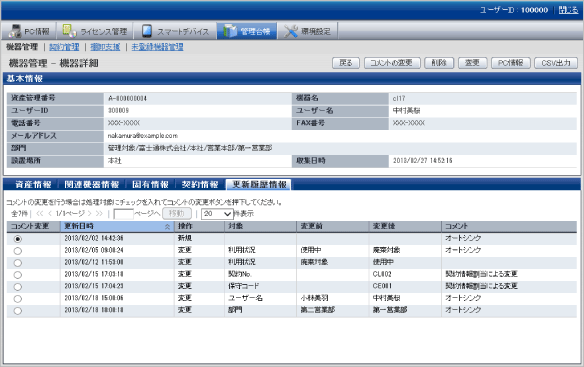Select radio for ユーザー名 change row
This screenshot has height=367, width=584.
(18, 298)
